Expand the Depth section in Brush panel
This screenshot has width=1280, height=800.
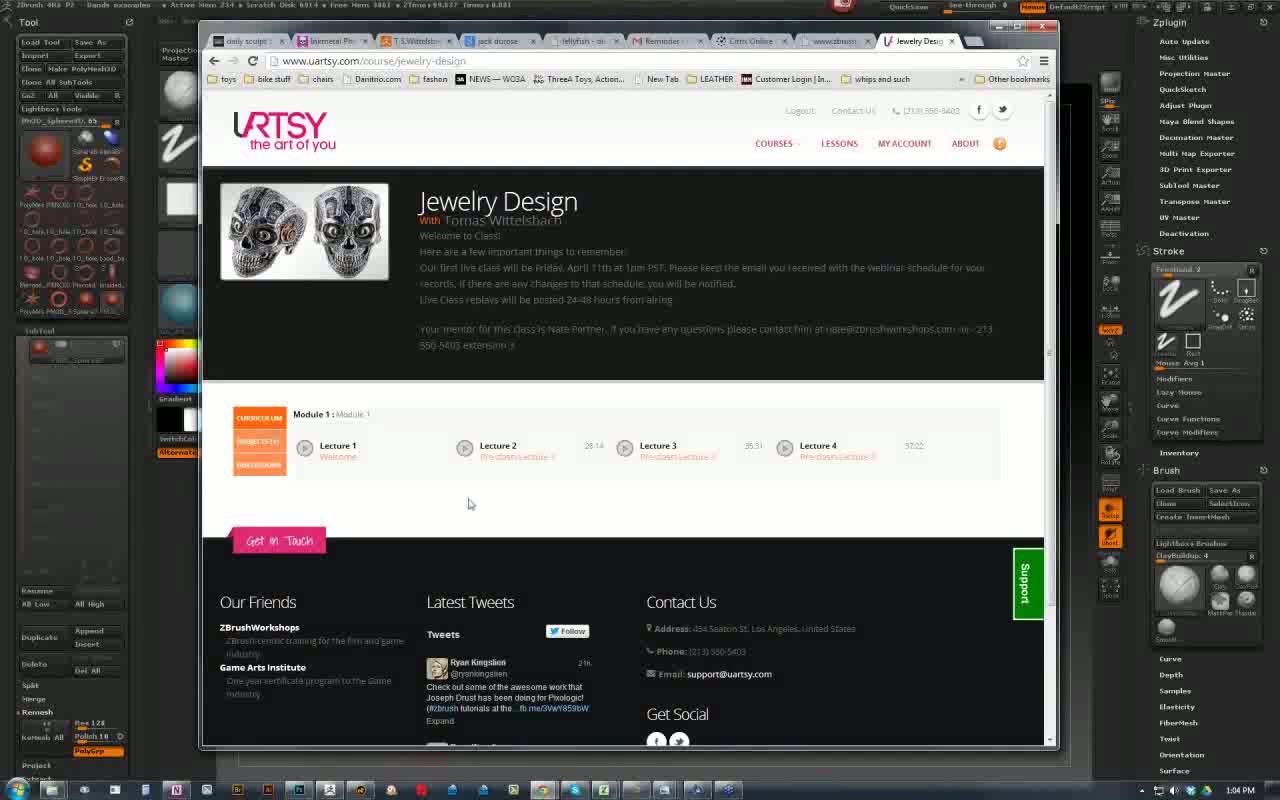pos(1171,675)
